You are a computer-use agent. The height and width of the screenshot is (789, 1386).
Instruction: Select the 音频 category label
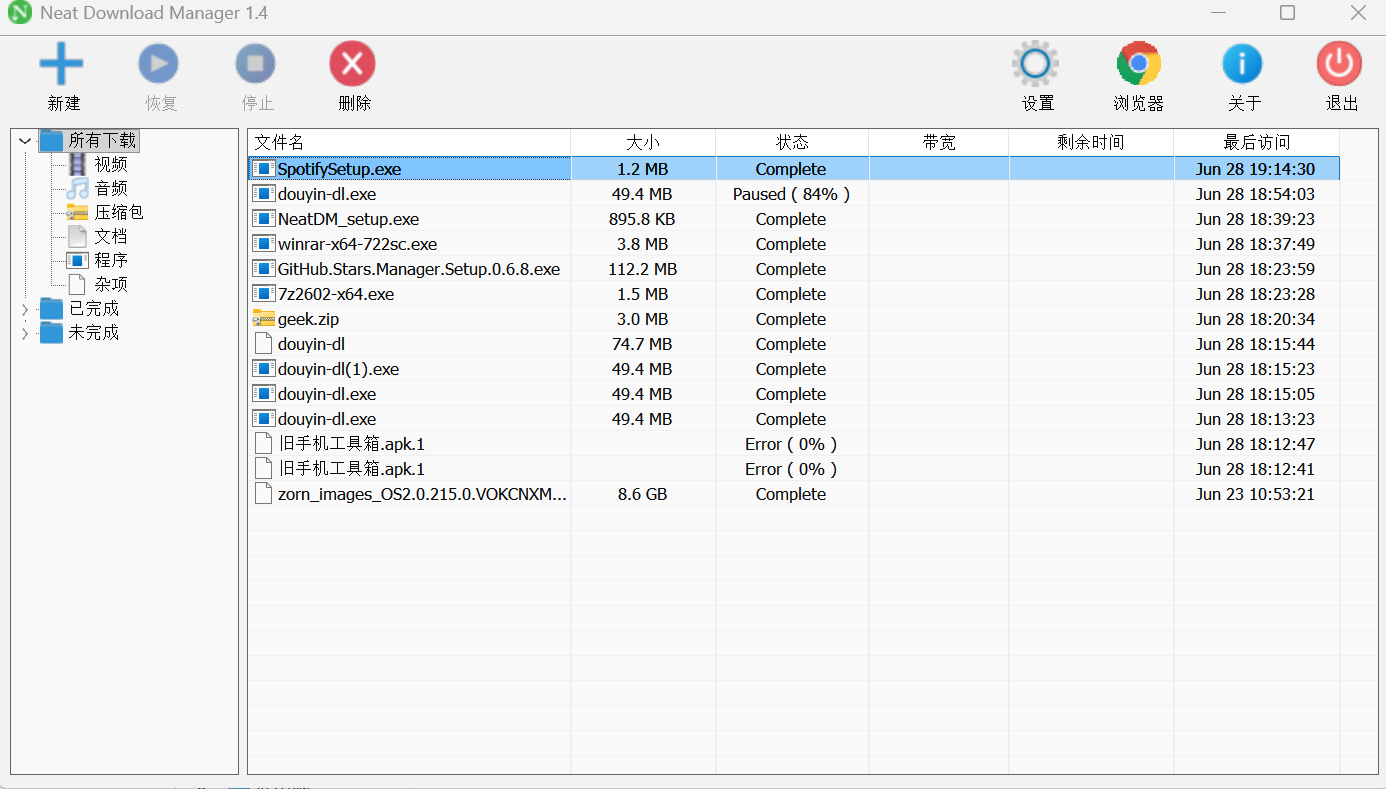(111, 188)
